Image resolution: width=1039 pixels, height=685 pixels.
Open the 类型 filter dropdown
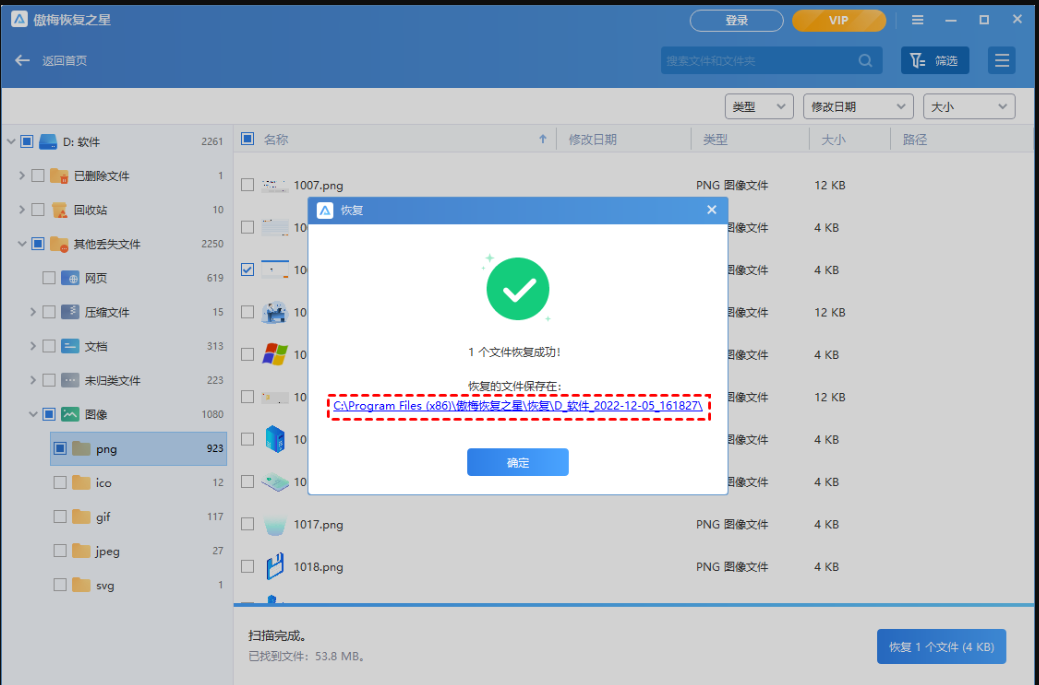click(x=759, y=106)
